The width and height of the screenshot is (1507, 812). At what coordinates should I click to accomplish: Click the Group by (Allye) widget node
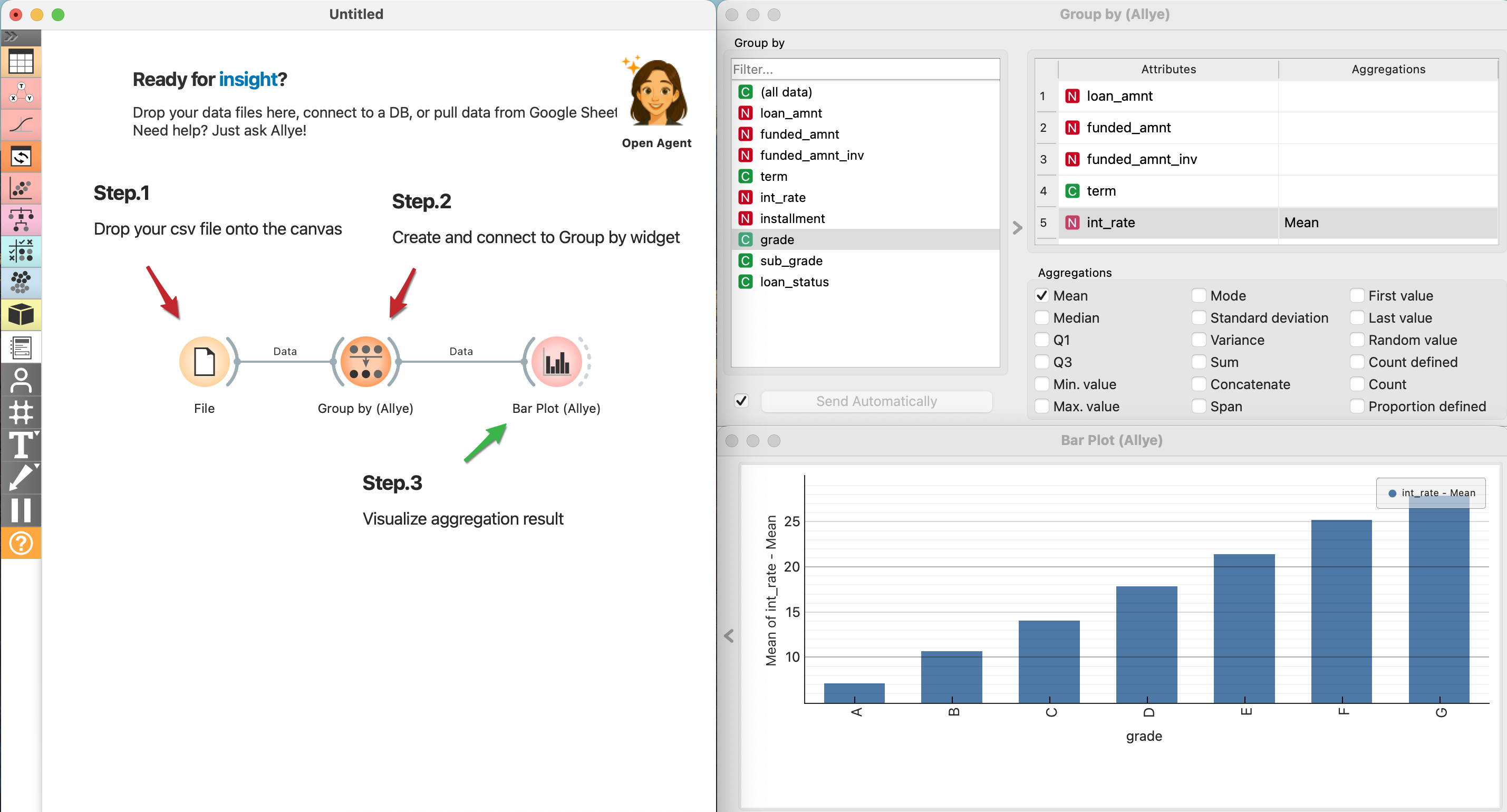click(365, 362)
